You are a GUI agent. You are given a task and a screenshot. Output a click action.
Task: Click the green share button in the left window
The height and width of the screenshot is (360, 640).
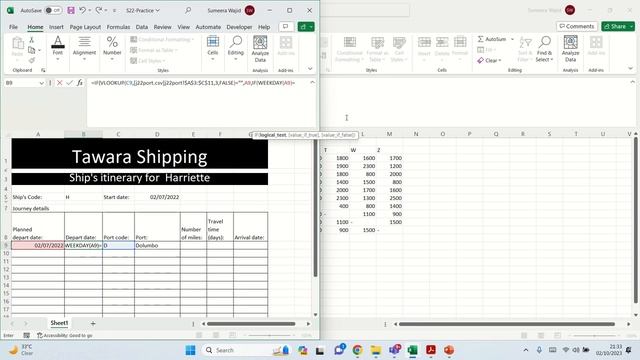coord(306,27)
